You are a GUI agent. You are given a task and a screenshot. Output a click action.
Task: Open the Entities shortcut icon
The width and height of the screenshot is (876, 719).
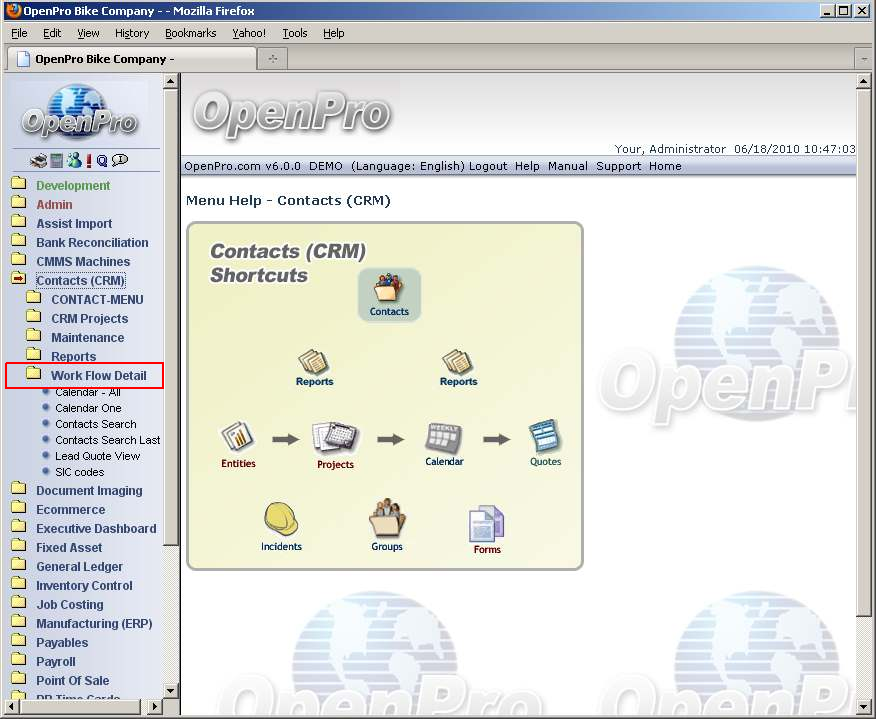pos(238,438)
